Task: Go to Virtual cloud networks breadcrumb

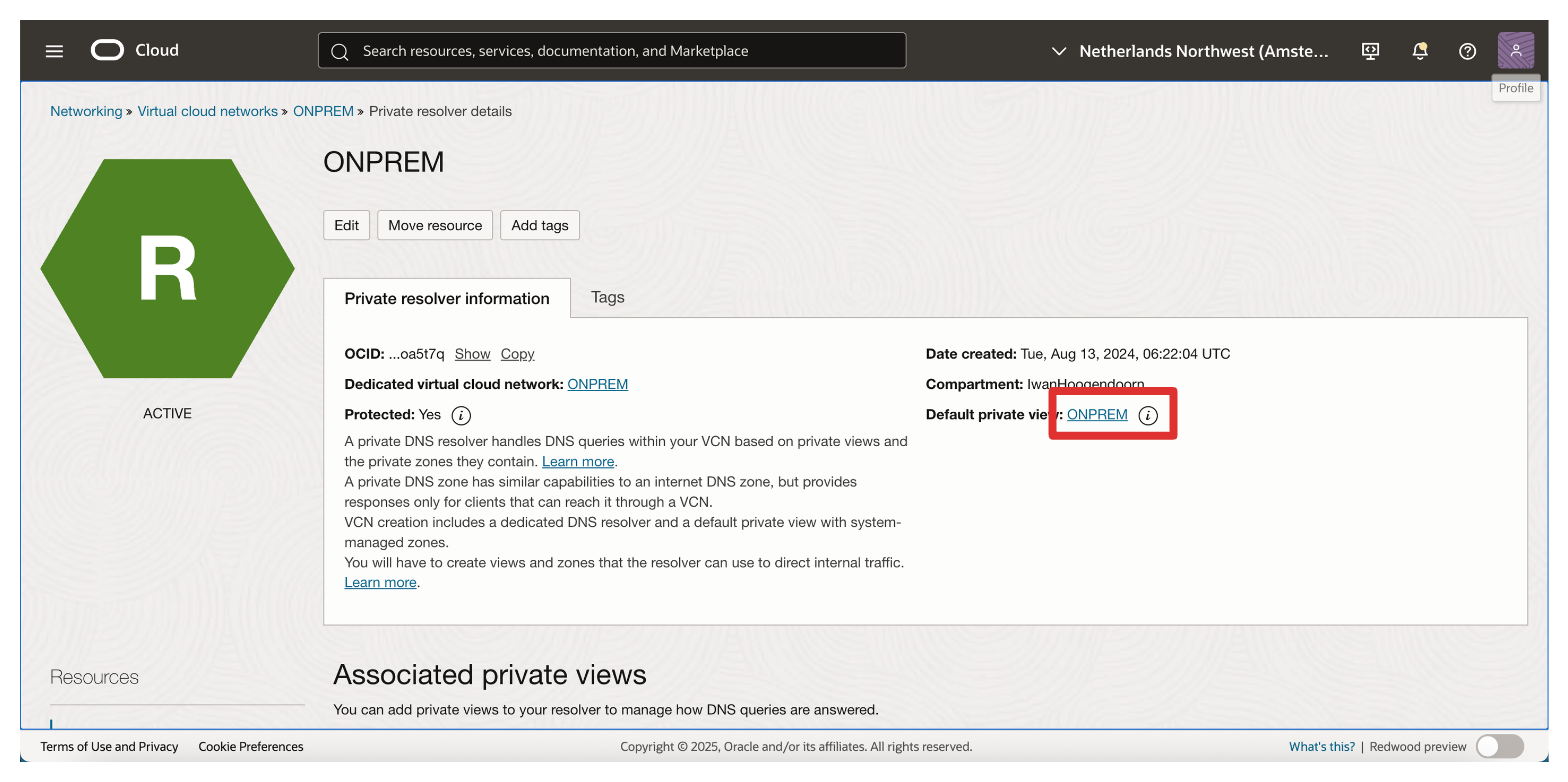Action: 207,111
